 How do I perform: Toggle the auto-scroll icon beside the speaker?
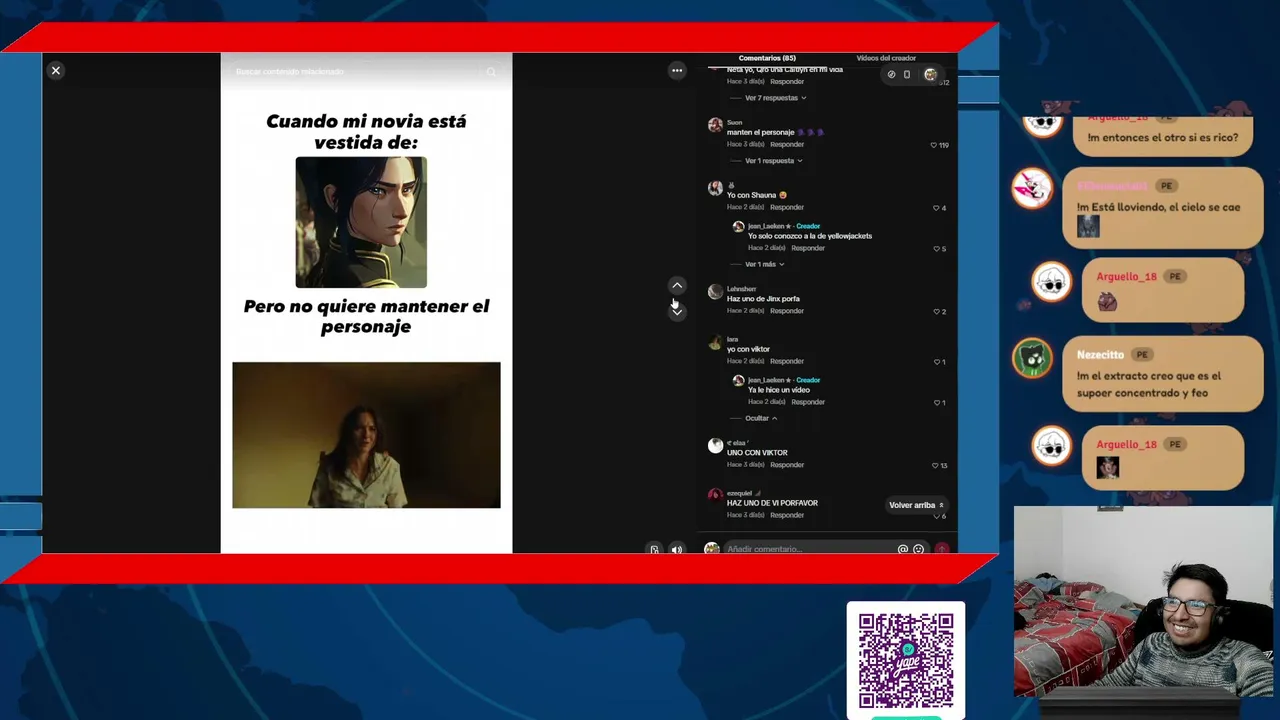[x=655, y=549]
